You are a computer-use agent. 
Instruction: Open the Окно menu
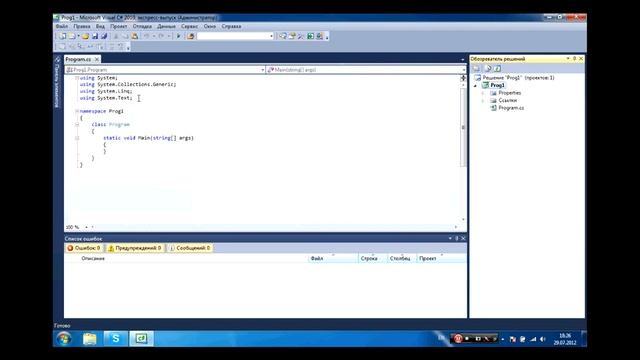point(209,26)
